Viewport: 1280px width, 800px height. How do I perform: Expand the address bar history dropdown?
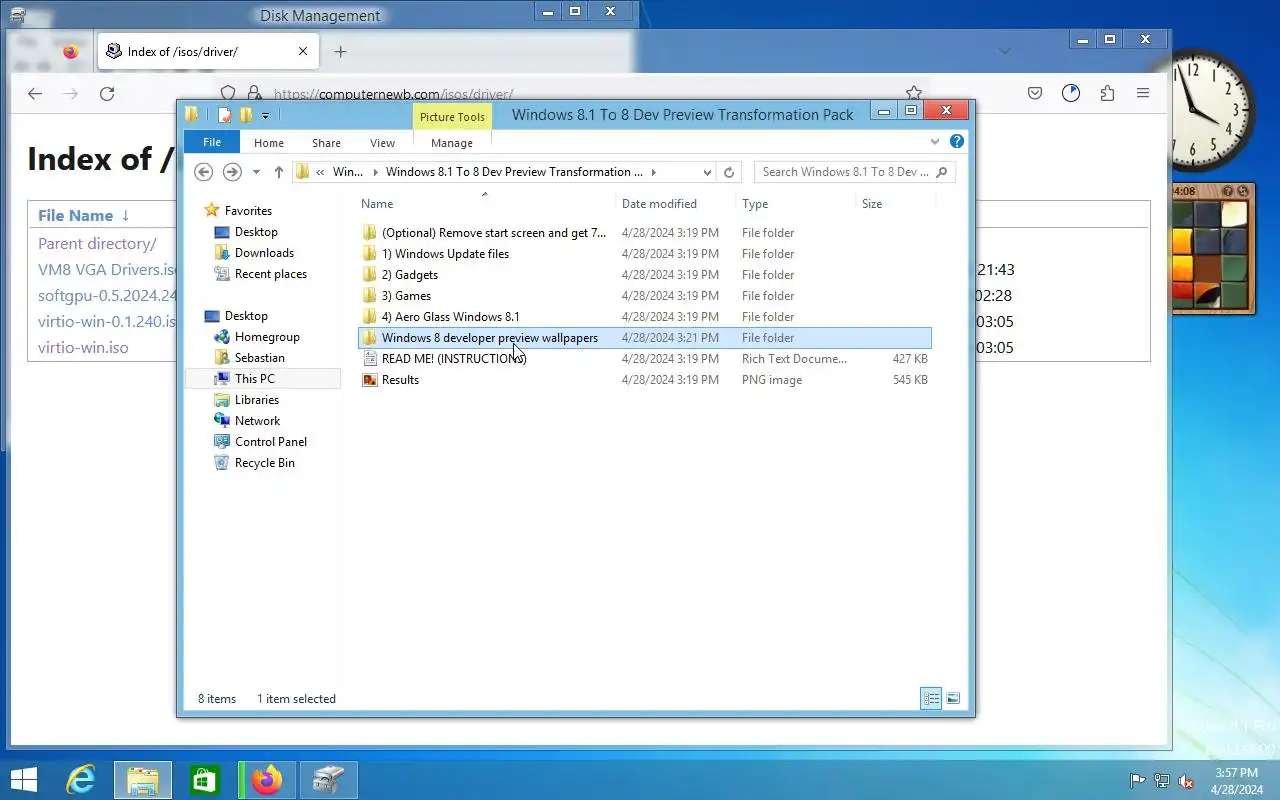(707, 172)
